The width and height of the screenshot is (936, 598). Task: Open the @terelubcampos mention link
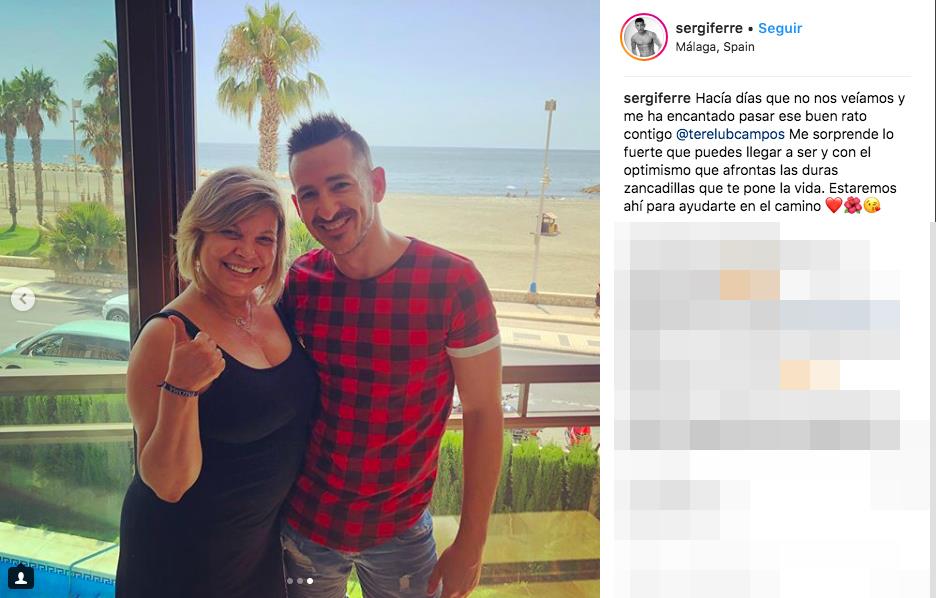click(x=730, y=134)
